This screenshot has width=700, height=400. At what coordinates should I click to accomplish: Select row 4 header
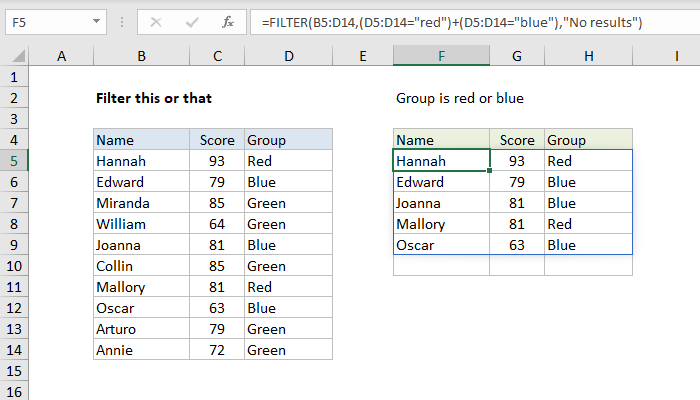click(14, 140)
